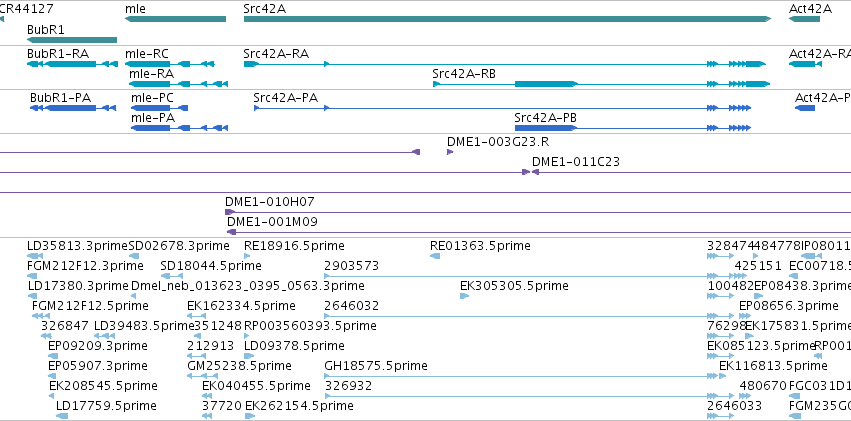Select the mle-PA protein glyph
The width and height of the screenshot is (851, 421).
pos(179,128)
